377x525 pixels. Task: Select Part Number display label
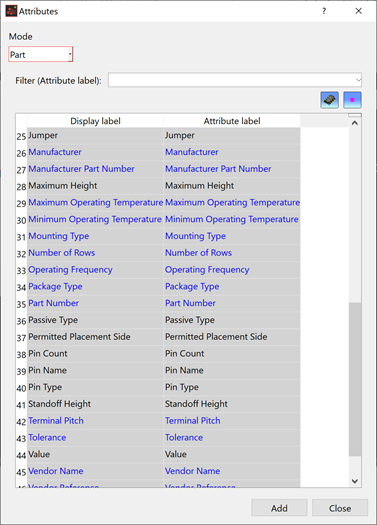pos(95,303)
